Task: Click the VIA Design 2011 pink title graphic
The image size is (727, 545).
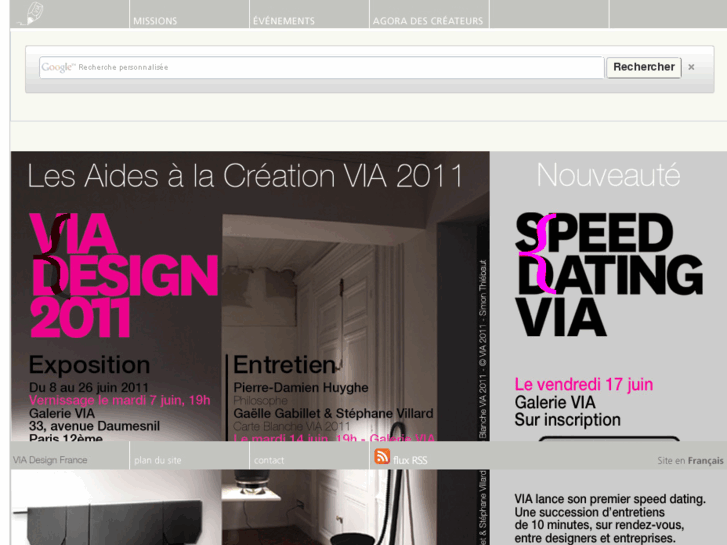Action: pyautogui.click(x=123, y=275)
